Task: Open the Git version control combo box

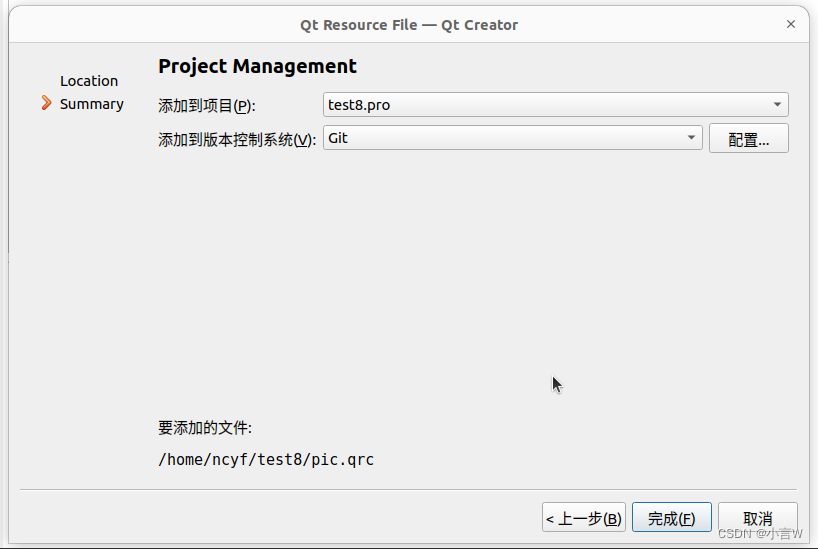Action: tap(505, 138)
